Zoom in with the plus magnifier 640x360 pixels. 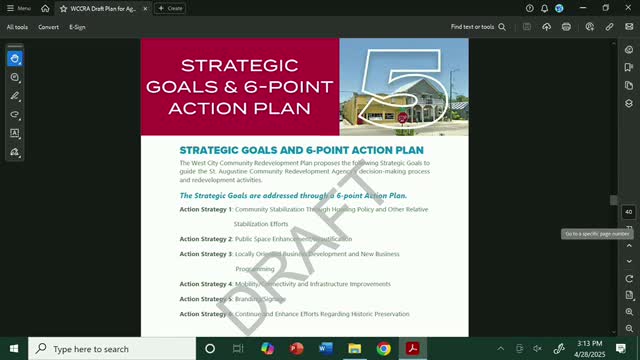(x=629, y=312)
